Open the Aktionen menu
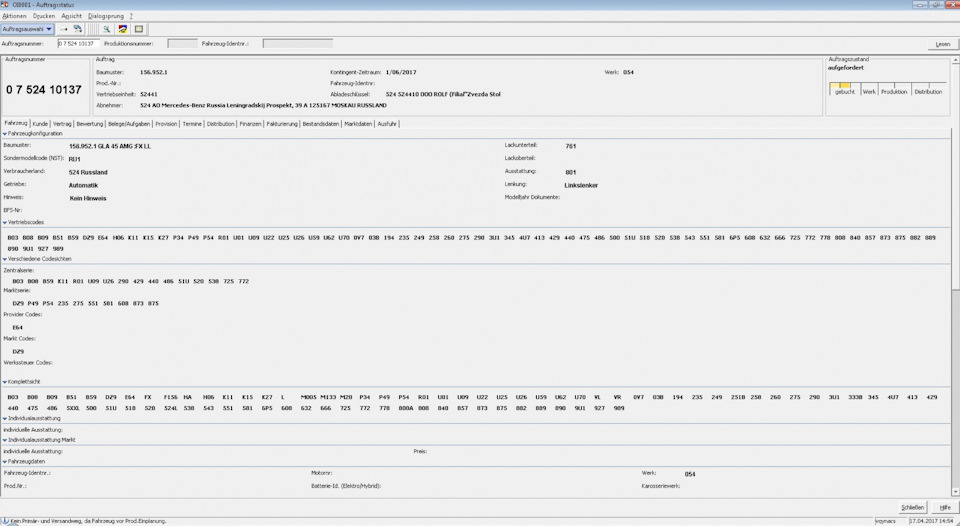Image resolution: width=960 pixels, height=526 pixels. pos(15,16)
